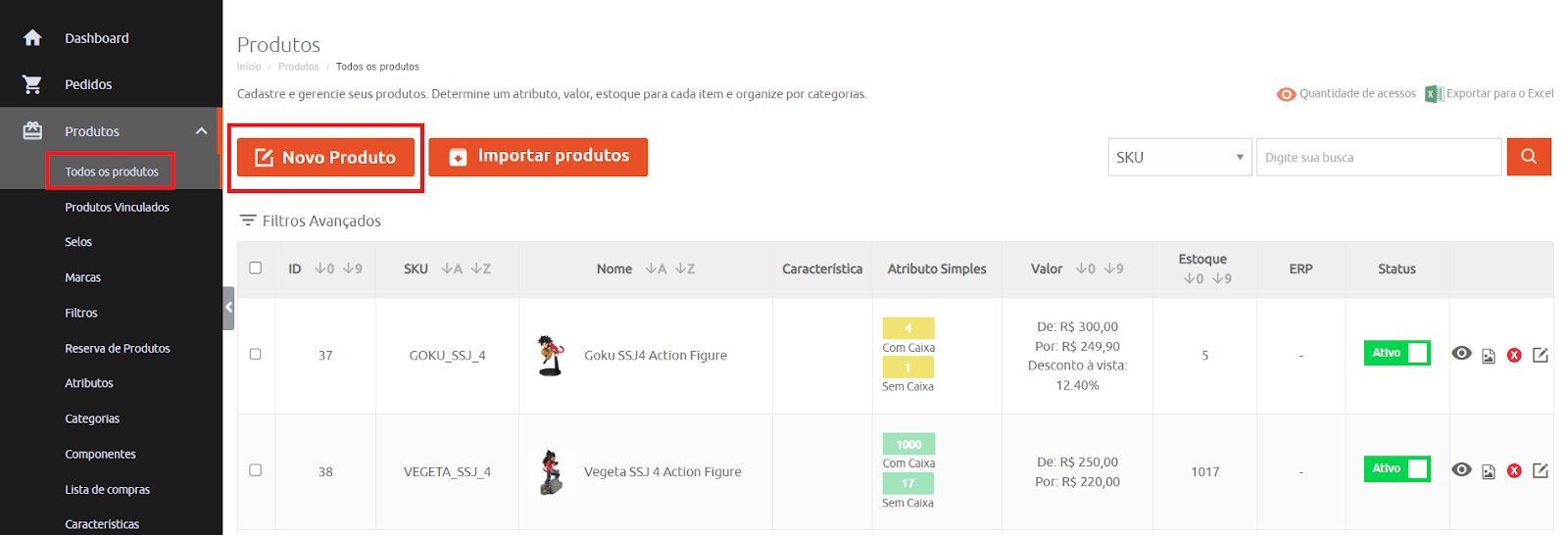The height and width of the screenshot is (535, 1568).
Task: Click the Produtos breadcrumb link
Action: click(299, 67)
